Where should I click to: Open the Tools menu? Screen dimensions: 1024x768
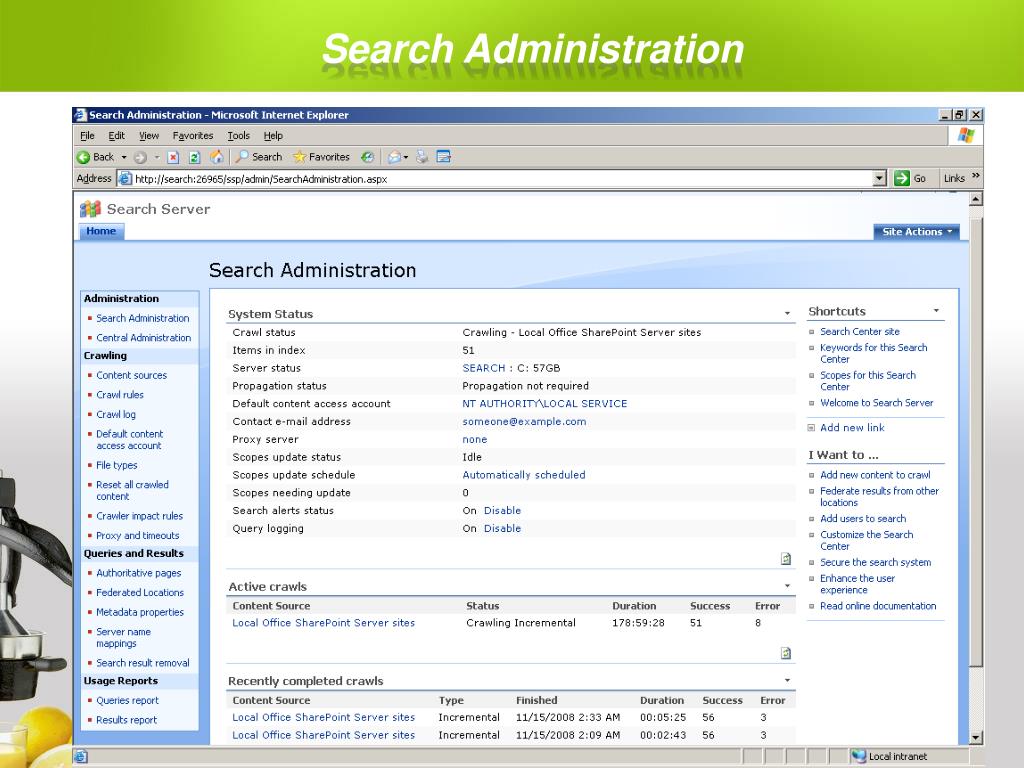238,136
